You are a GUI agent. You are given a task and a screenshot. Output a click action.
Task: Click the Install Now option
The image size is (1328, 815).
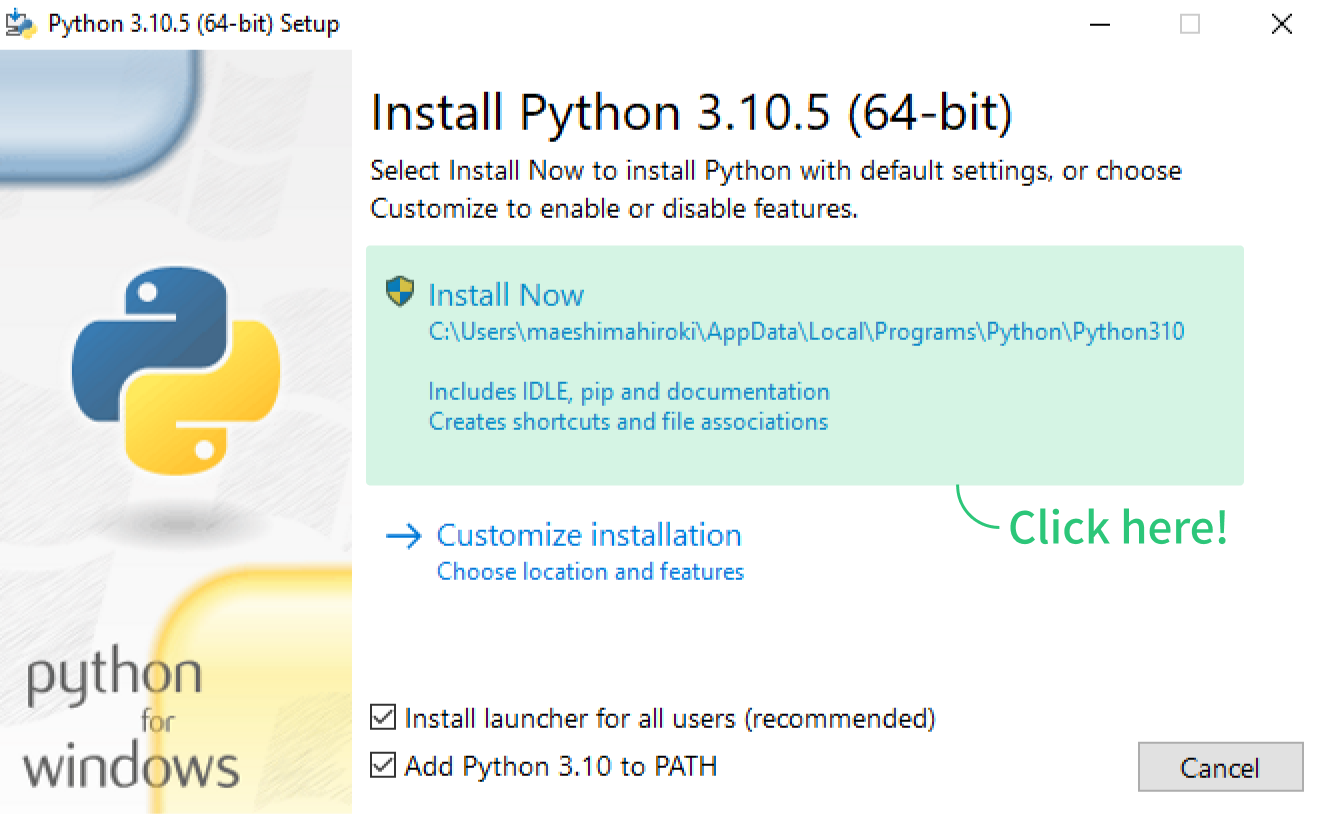click(x=804, y=365)
